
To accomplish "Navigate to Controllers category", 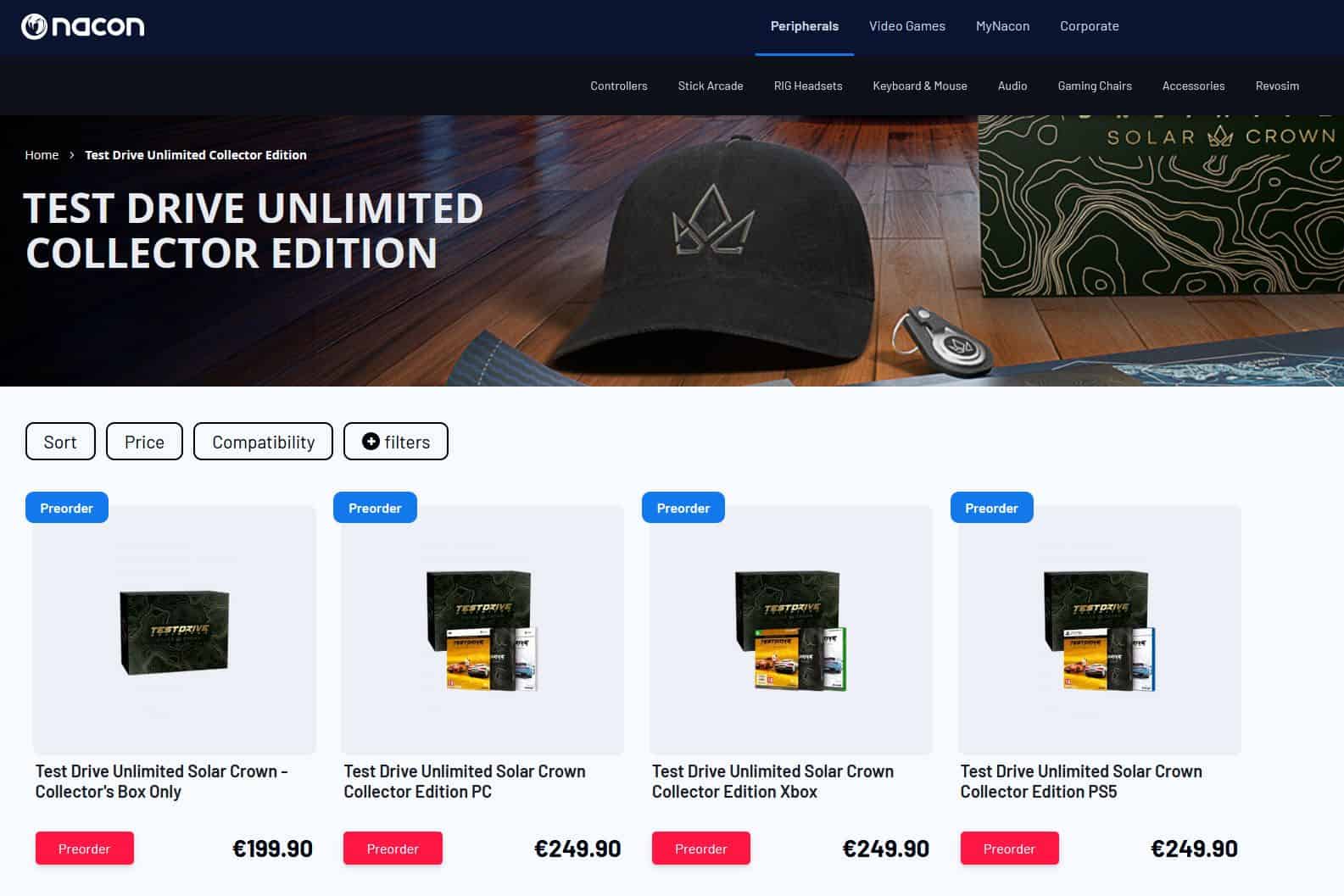I will (x=618, y=86).
